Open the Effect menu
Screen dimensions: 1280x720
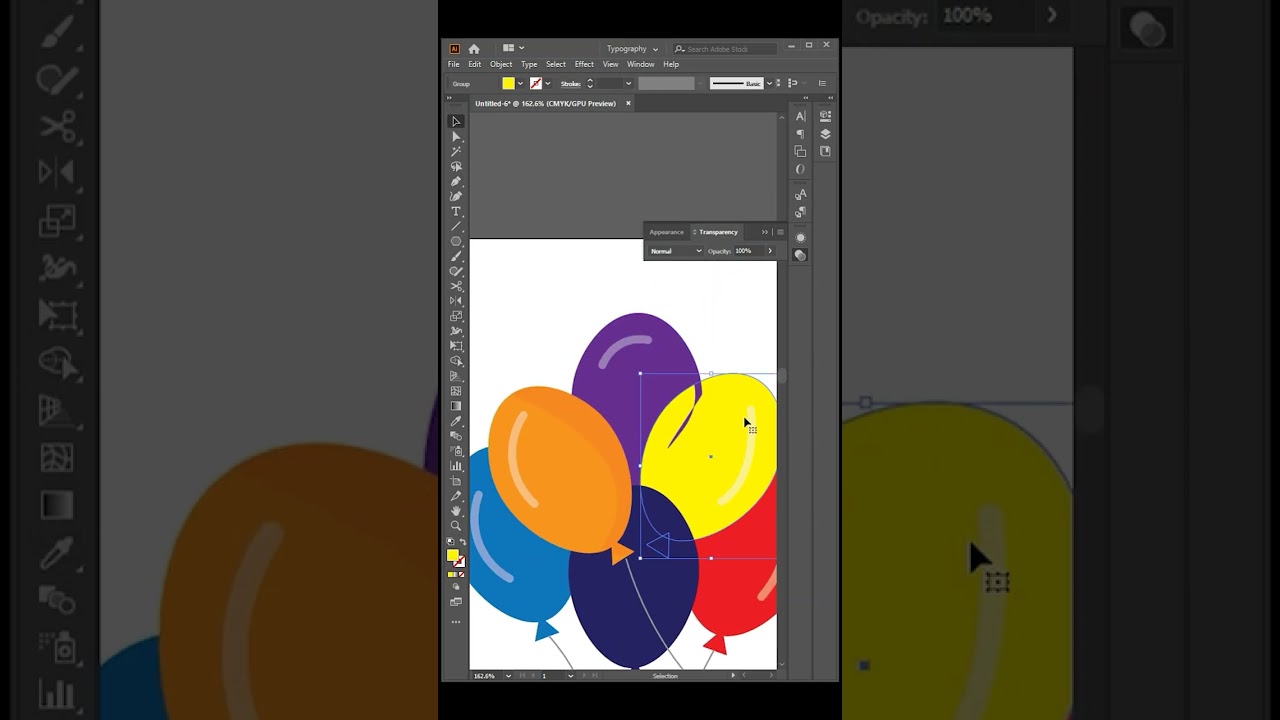tap(584, 64)
